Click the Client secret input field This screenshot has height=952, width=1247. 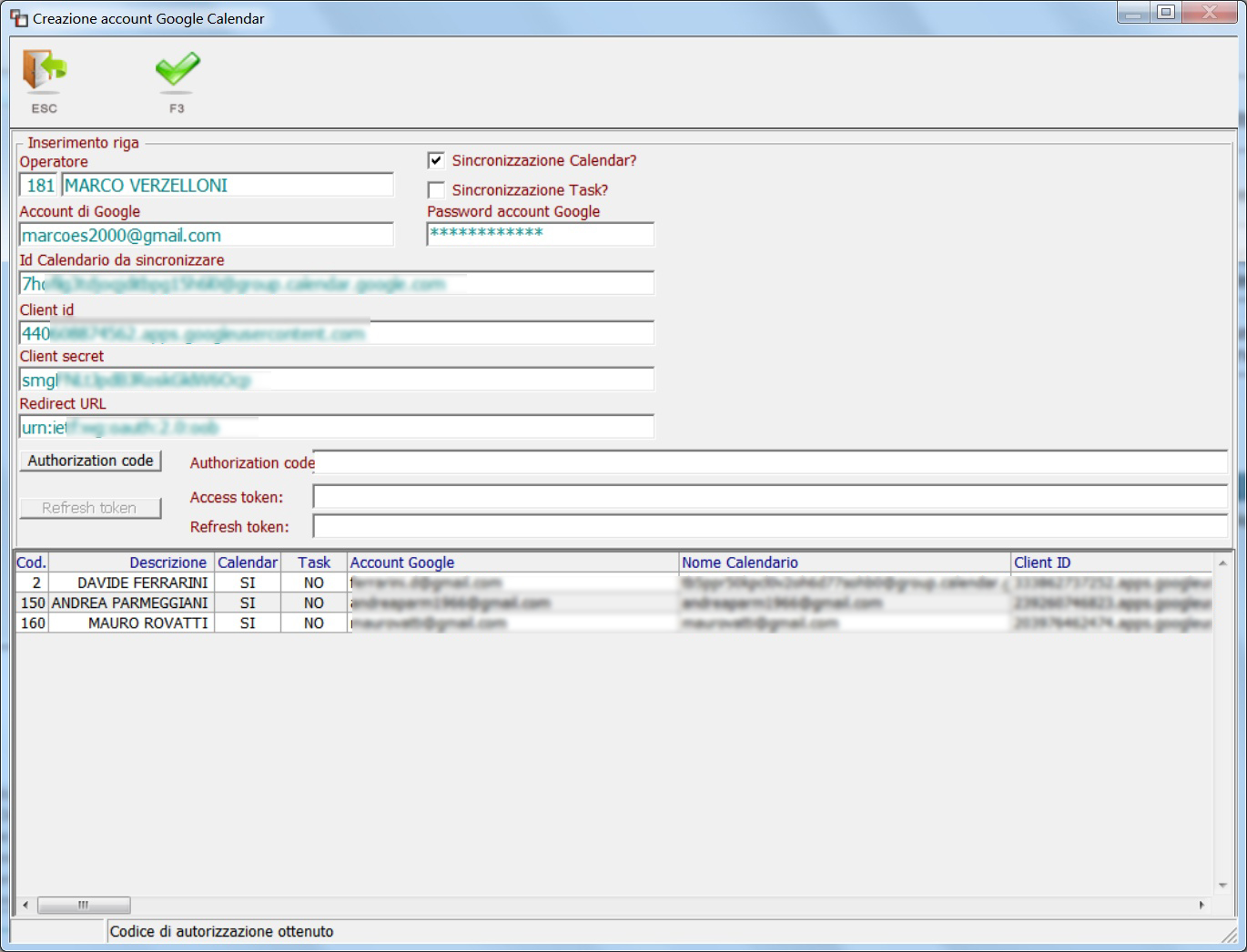(x=337, y=380)
